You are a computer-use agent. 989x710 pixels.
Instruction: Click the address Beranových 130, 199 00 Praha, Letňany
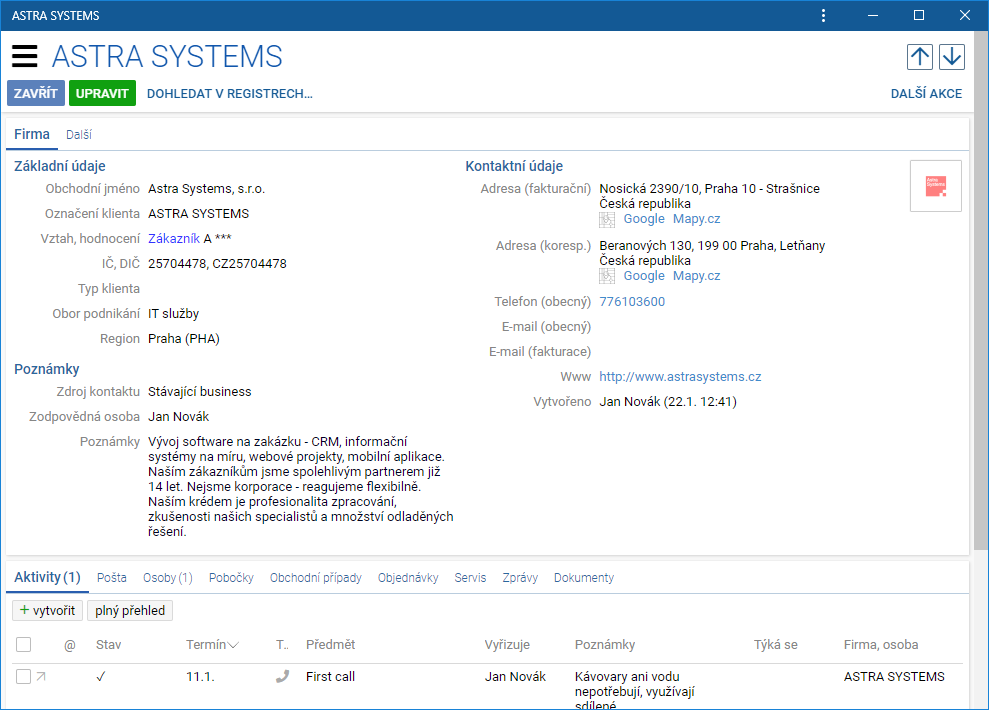pyautogui.click(x=712, y=245)
